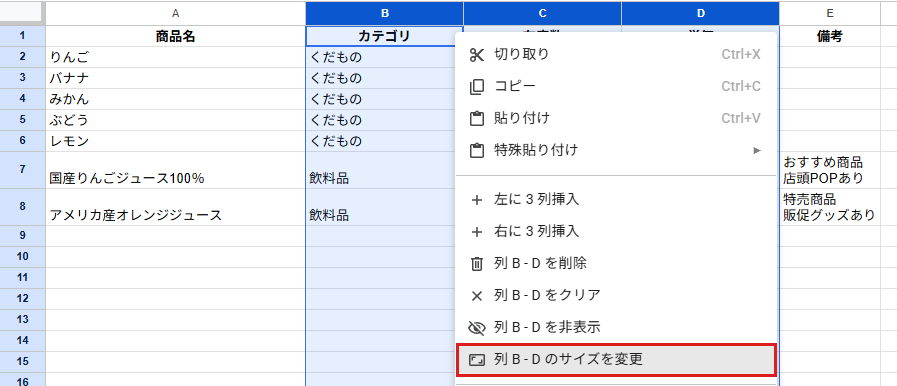897x386 pixels.
Task: Click the おすすめ商品 店頭POPあり cell
Action: pyautogui.click(x=829, y=170)
